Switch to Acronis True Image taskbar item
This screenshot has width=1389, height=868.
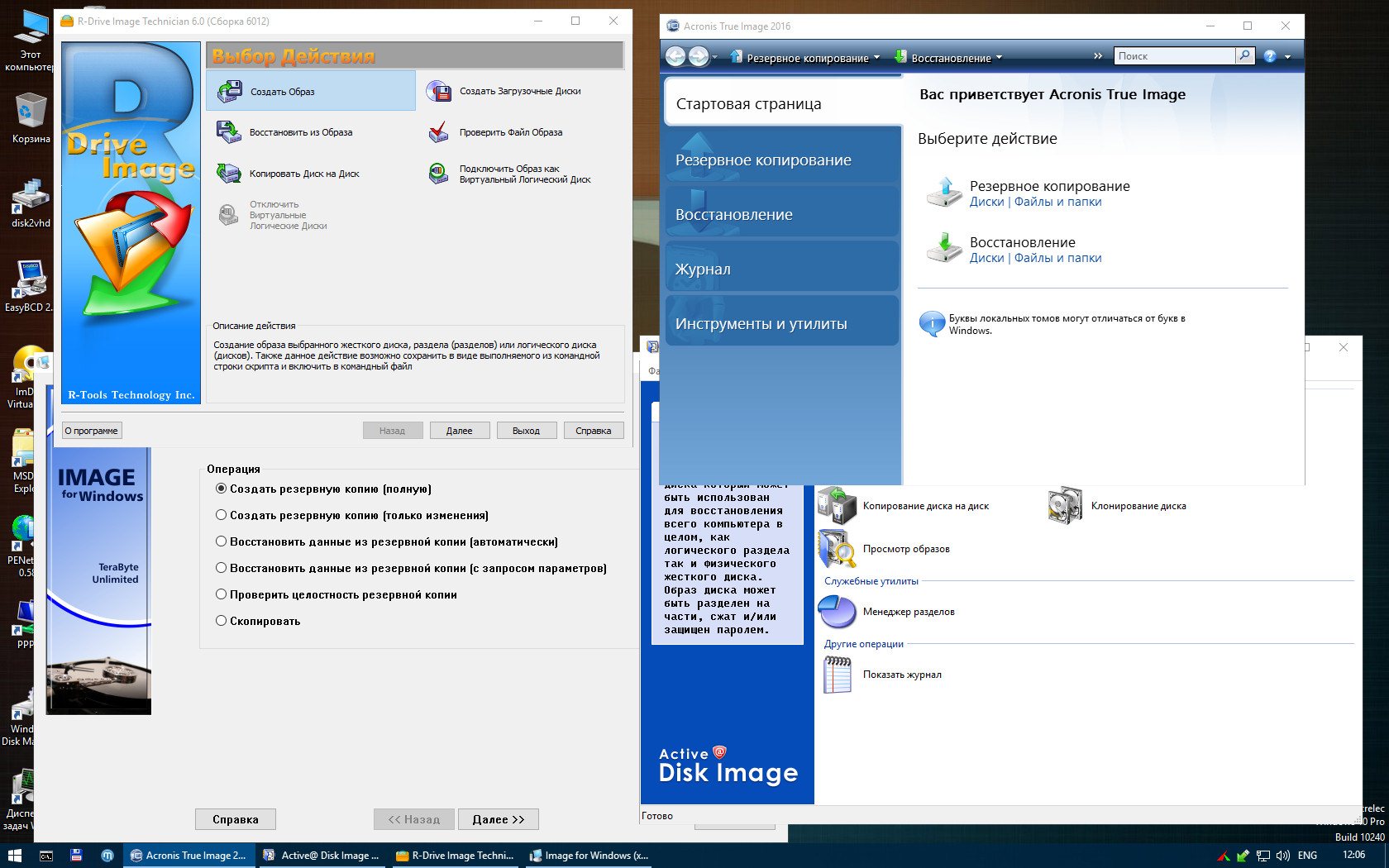189,856
